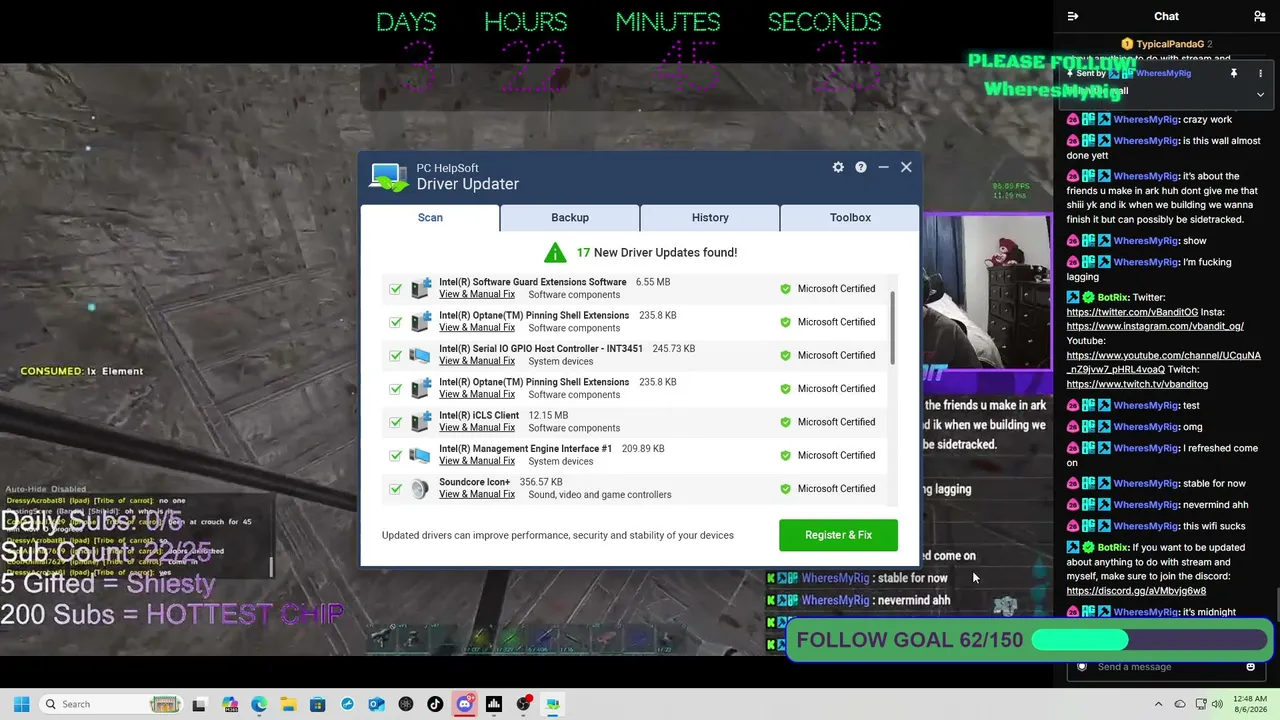Open View & Manual Fix for iCLS Client

pyautogui.click(x=477, y=428)
